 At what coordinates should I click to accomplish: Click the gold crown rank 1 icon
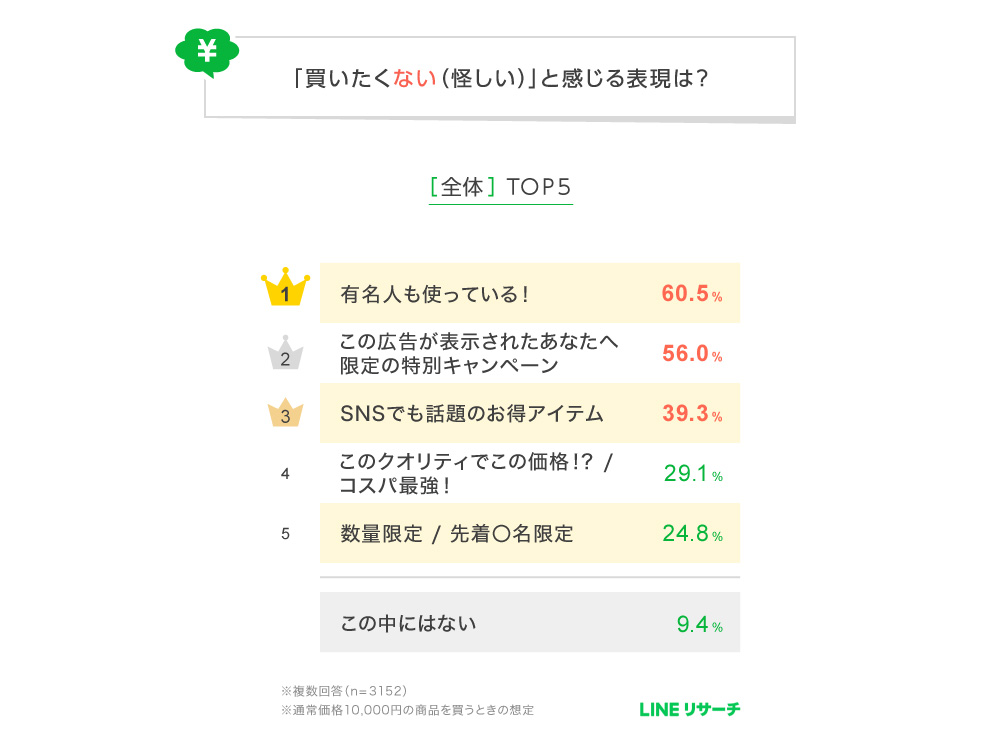coord(286,289)
